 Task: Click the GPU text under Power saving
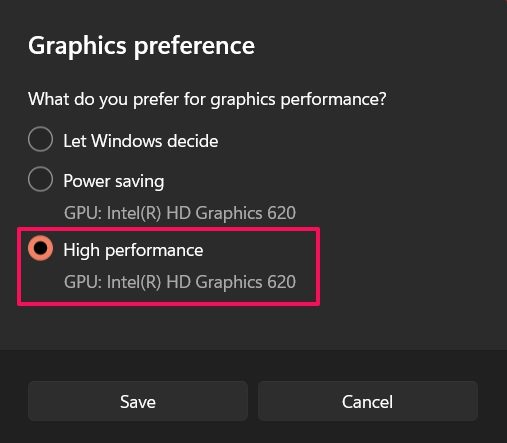(x=180, y=213)
